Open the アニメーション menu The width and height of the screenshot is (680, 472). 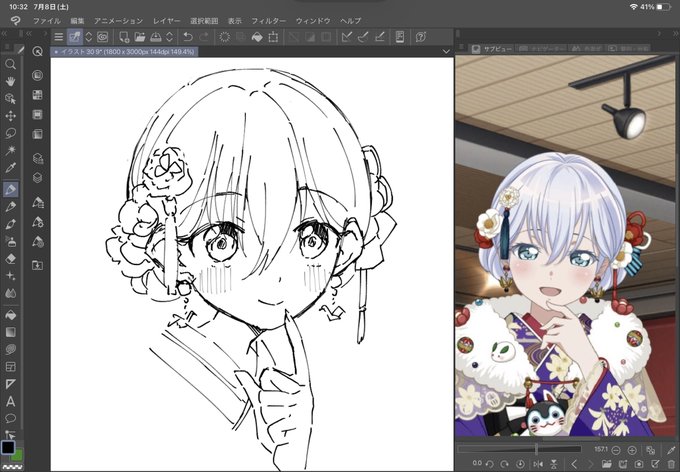pyautogui.click(x=118, y=21)
